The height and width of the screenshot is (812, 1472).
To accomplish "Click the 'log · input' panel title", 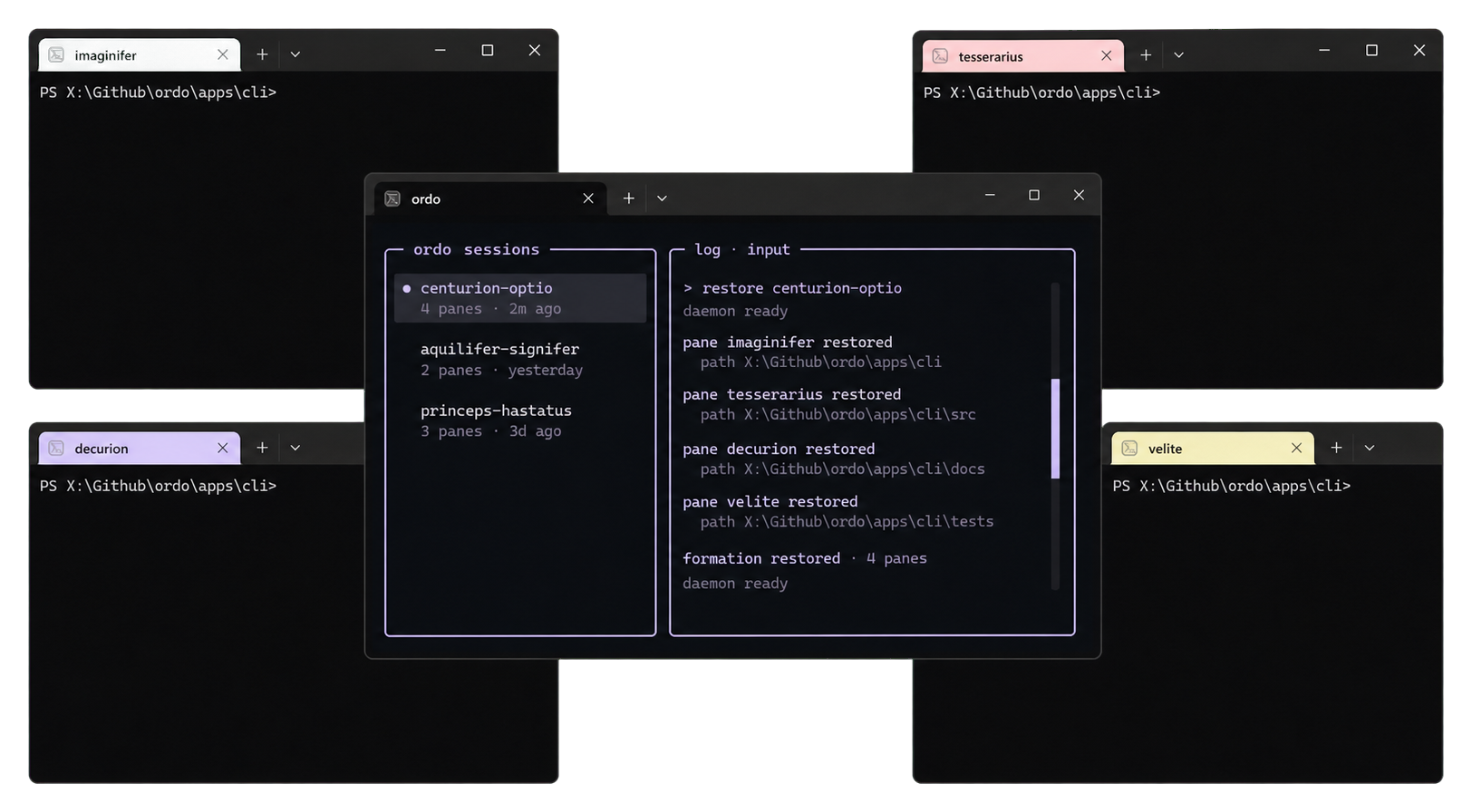I will (742, 250).
